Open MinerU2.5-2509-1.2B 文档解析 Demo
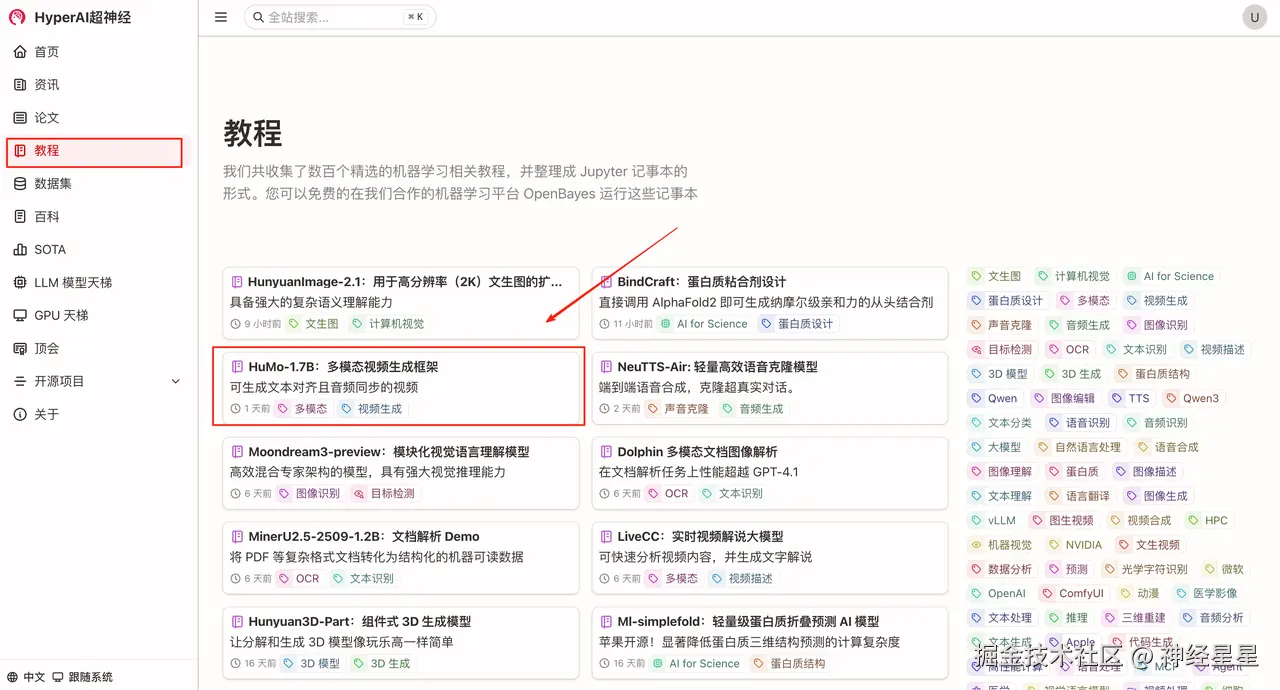1280x690 pixels. (x=364, y=537)
